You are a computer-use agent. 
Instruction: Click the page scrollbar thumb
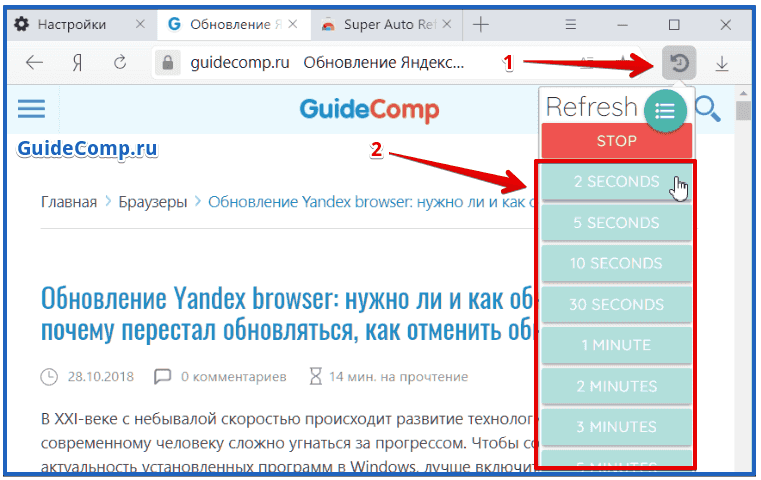743,111
